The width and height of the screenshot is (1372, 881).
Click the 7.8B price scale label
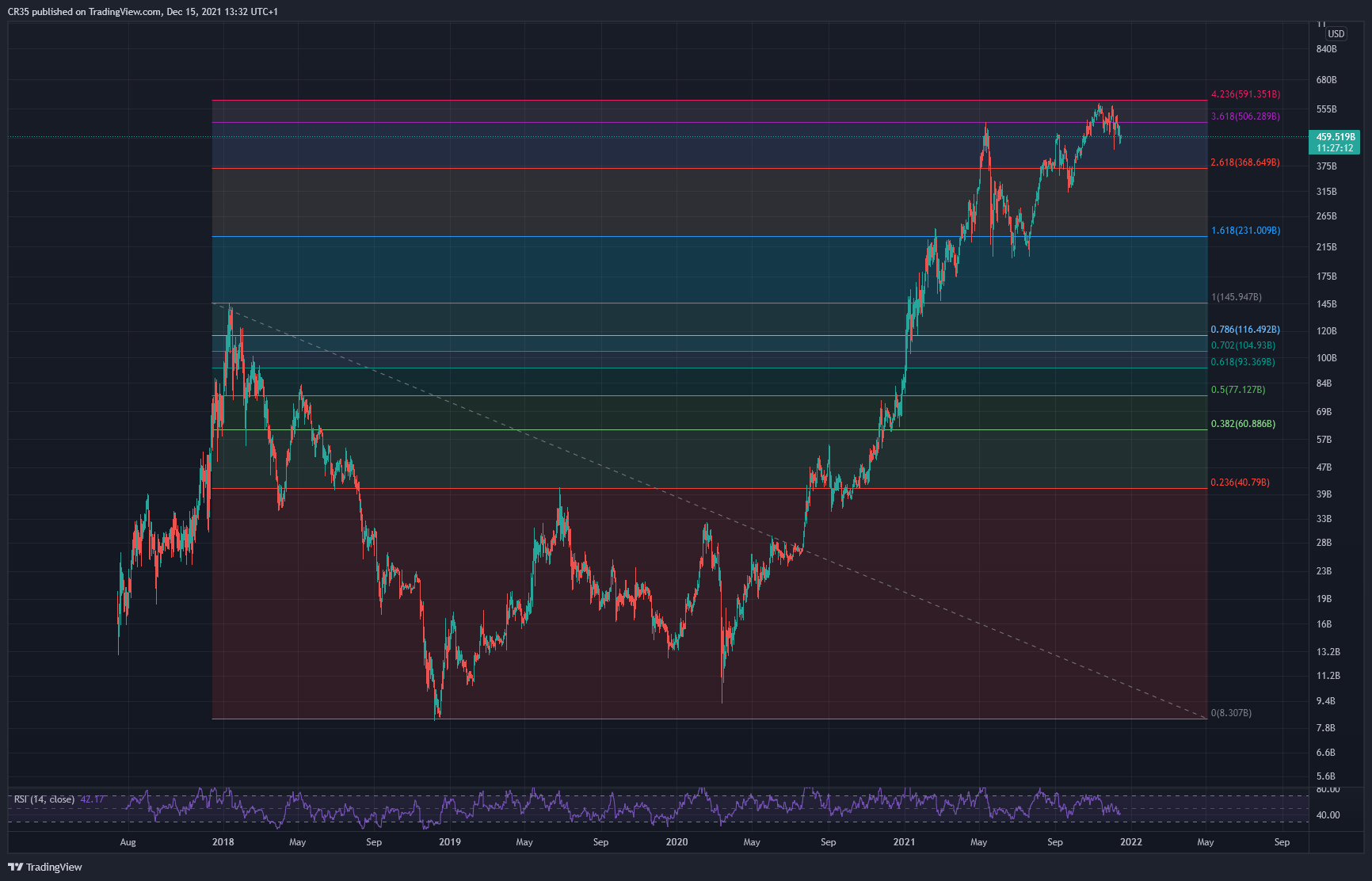1325,728
